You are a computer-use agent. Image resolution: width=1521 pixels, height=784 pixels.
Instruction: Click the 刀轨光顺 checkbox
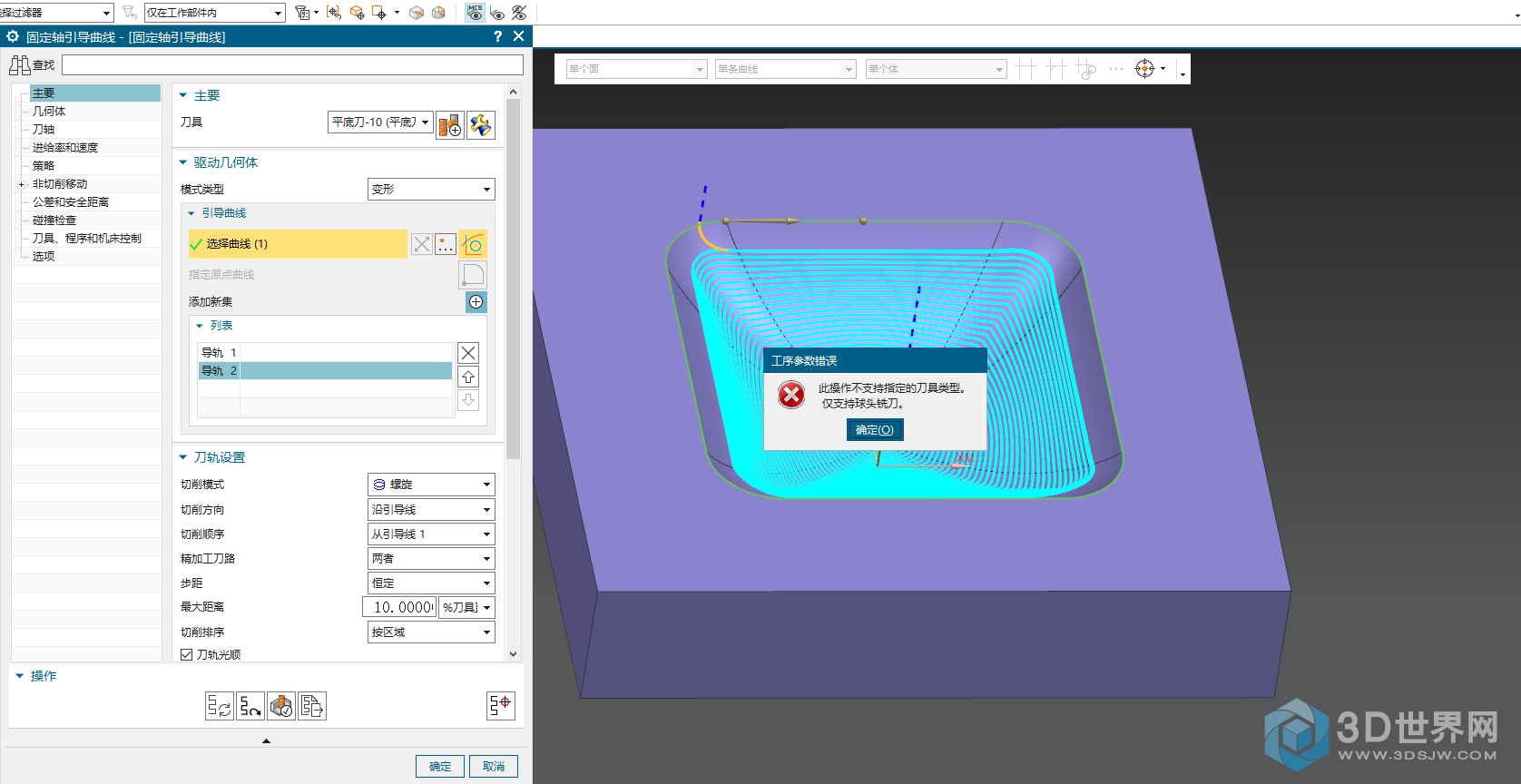[186, 654]
